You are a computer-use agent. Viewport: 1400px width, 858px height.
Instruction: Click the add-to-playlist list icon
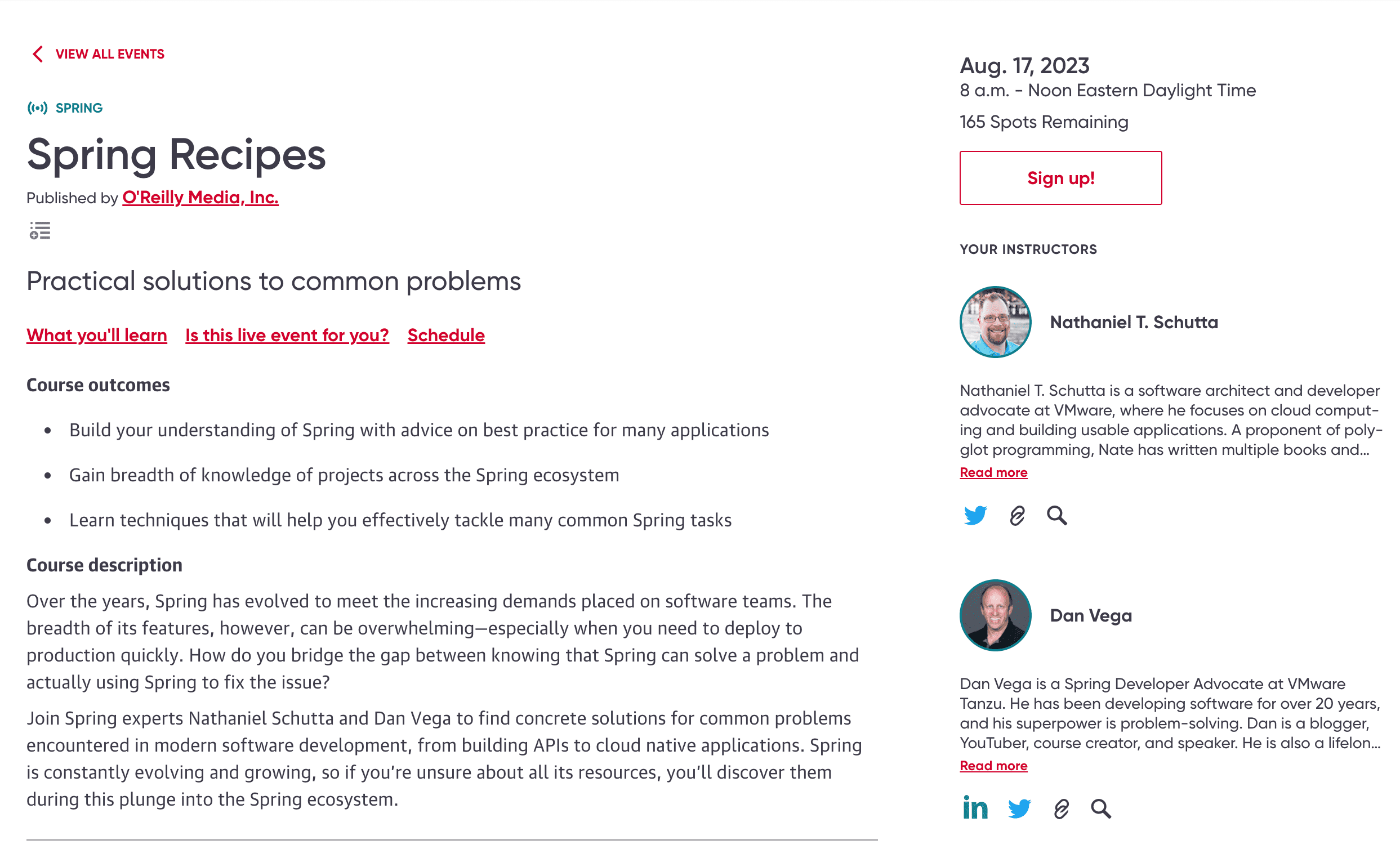[40, 230]
